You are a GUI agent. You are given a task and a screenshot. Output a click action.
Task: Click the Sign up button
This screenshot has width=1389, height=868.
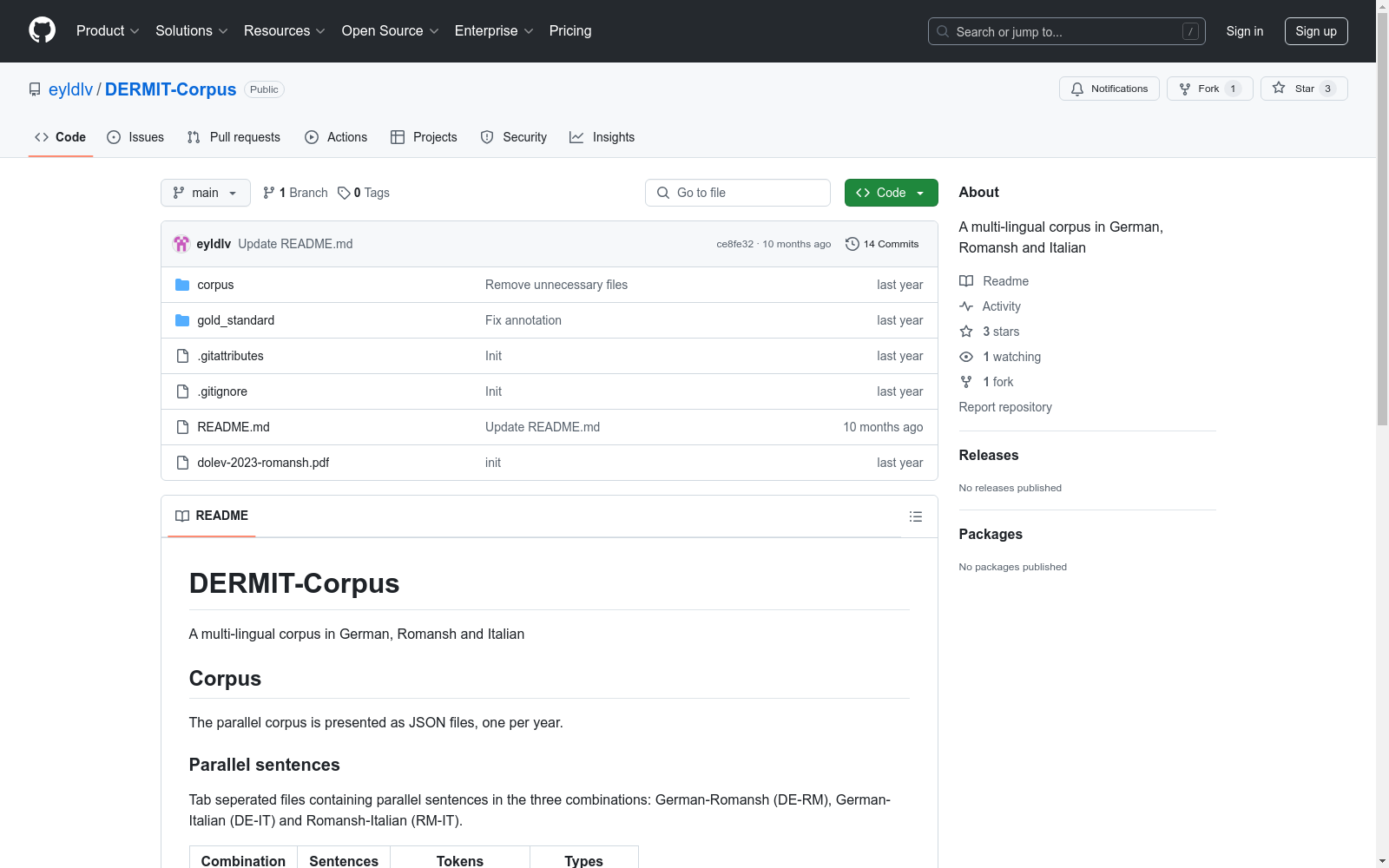tap(1316, 31)
